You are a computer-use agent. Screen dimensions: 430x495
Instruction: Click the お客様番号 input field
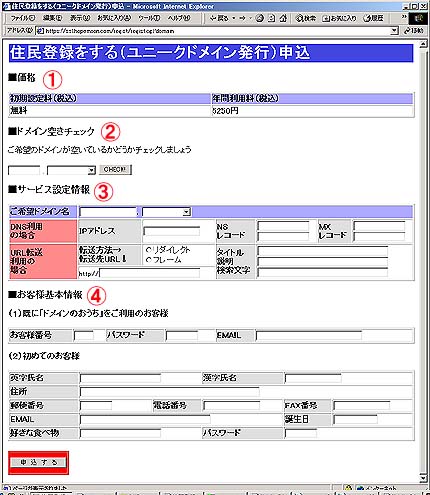pyautogui.click(x=84, y=336)
